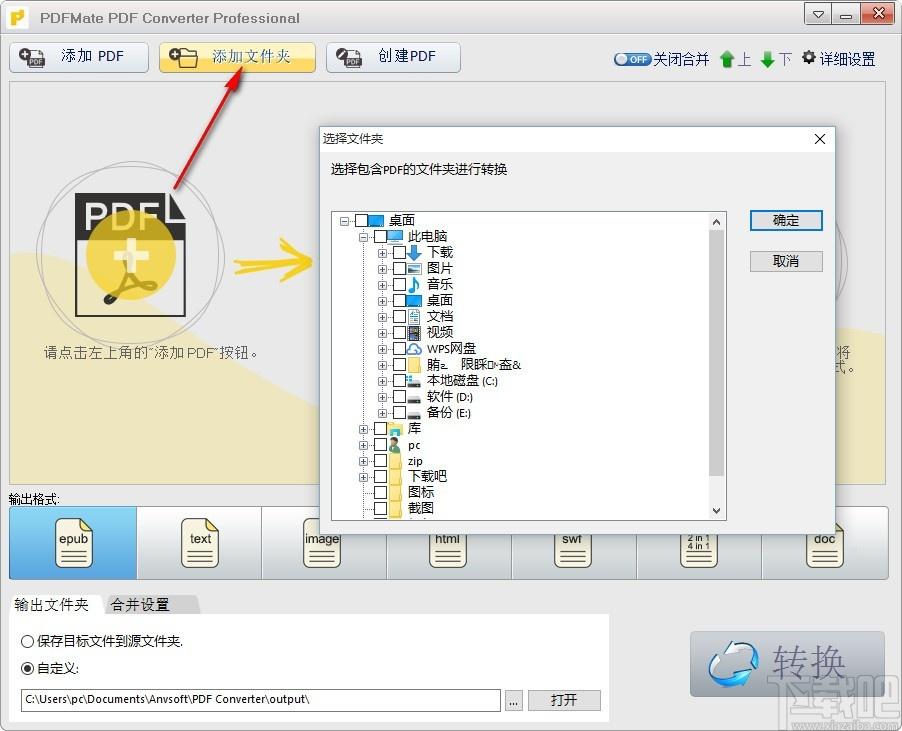Click the 音乐 music note icon
902x731 pixels.
414,285
